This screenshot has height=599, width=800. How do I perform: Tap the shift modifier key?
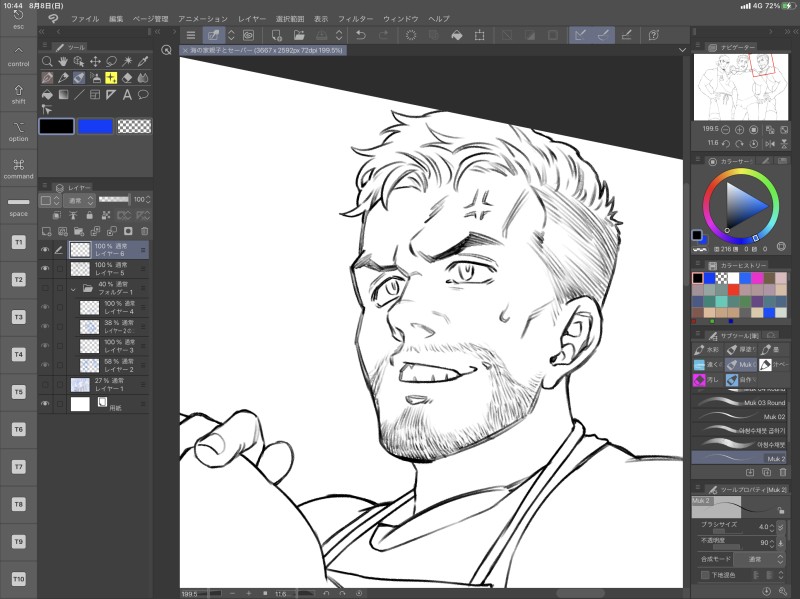tap(18, 94)
